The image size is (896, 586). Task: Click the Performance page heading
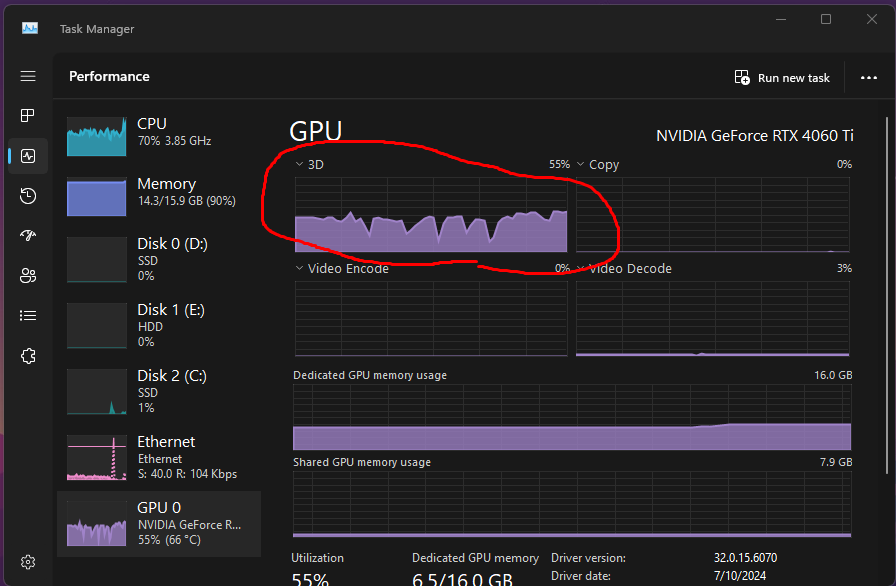coord(109,77)
